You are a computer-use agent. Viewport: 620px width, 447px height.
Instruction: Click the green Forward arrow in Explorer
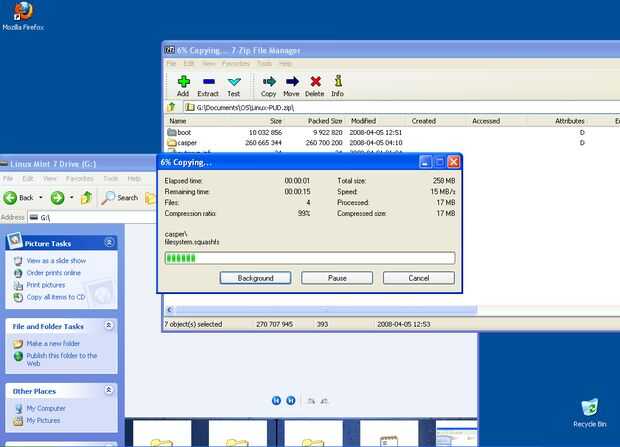coord(57,197)
